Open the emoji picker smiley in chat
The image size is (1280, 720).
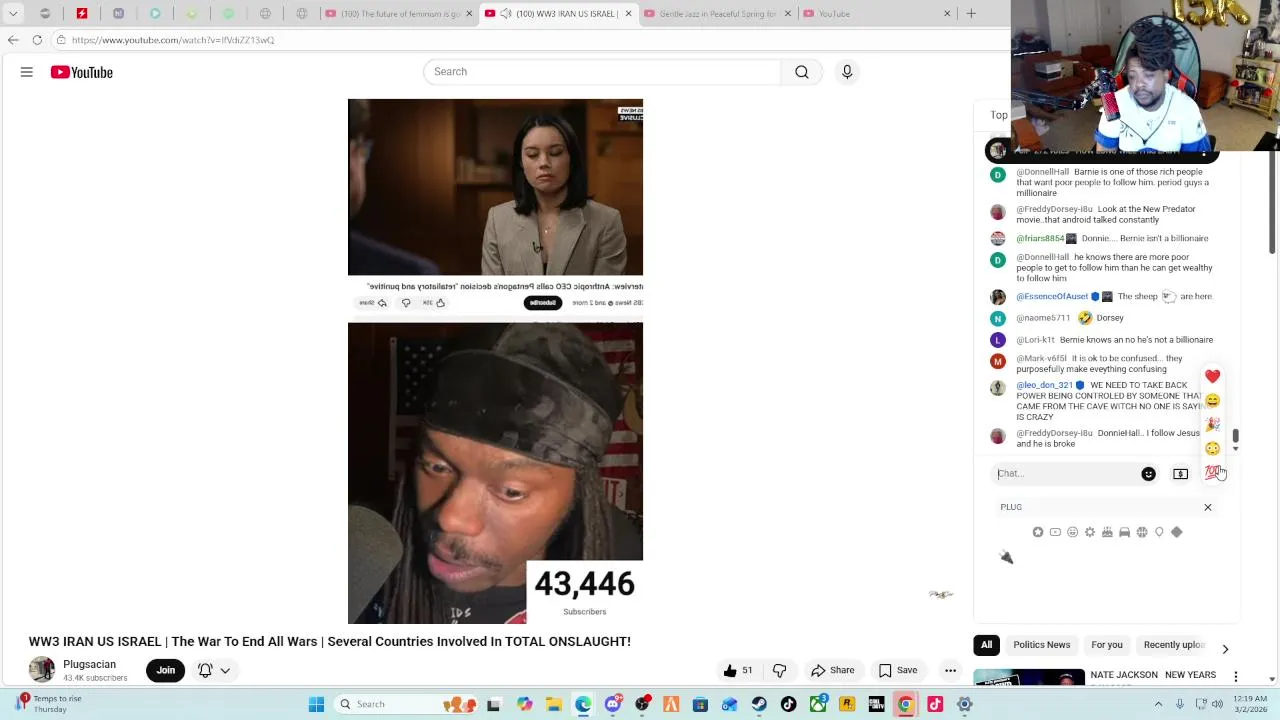point(1148,474)
